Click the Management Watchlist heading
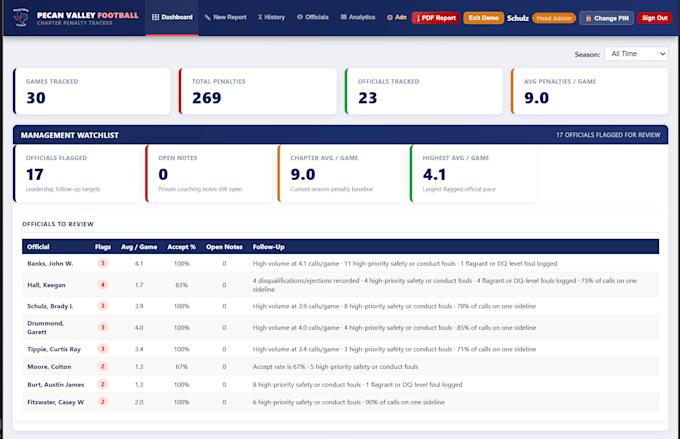680x439 pixels. 70,135
